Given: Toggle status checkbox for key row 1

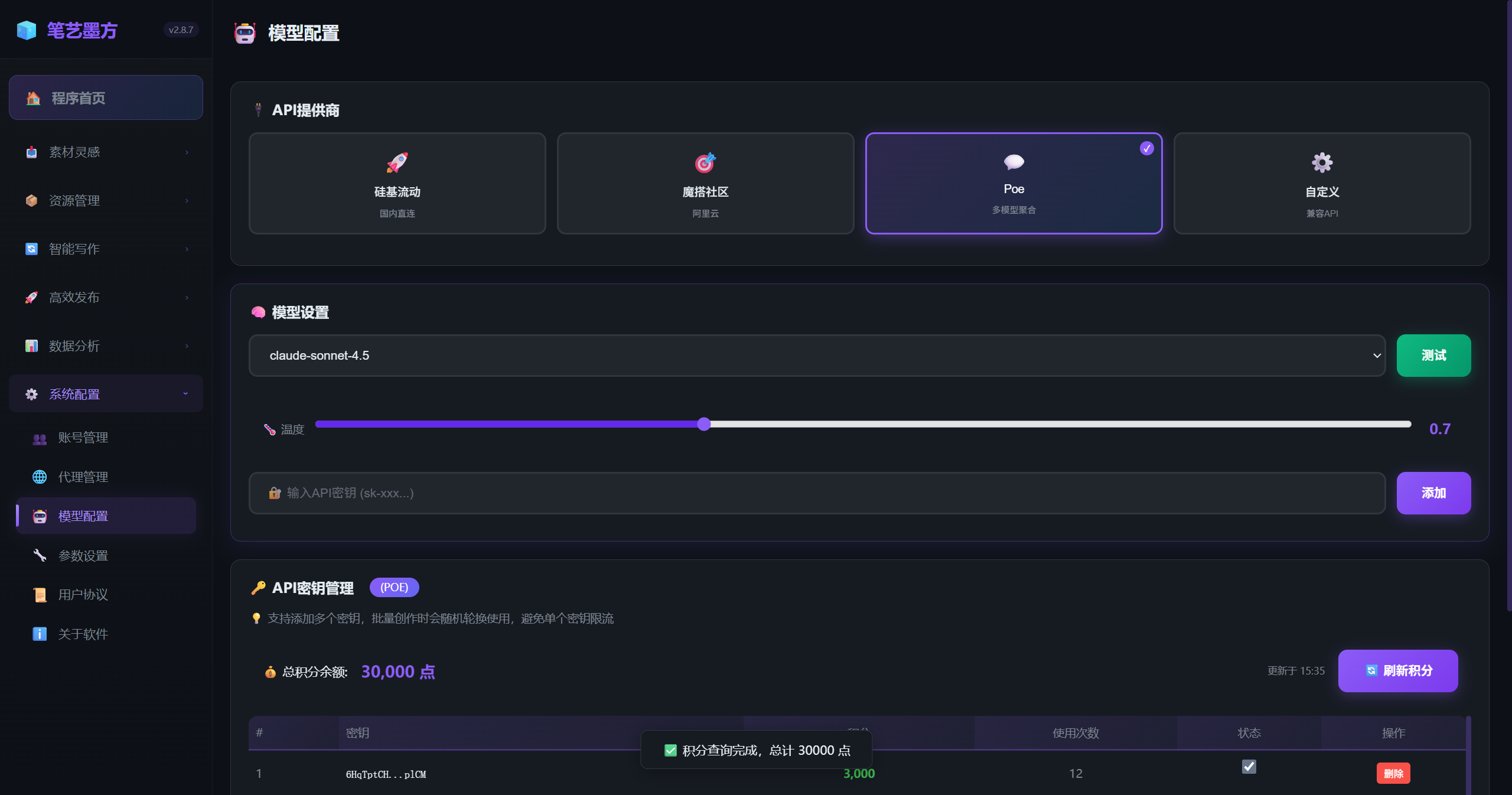Looking at the screenshot, I should pos(1249,767).
